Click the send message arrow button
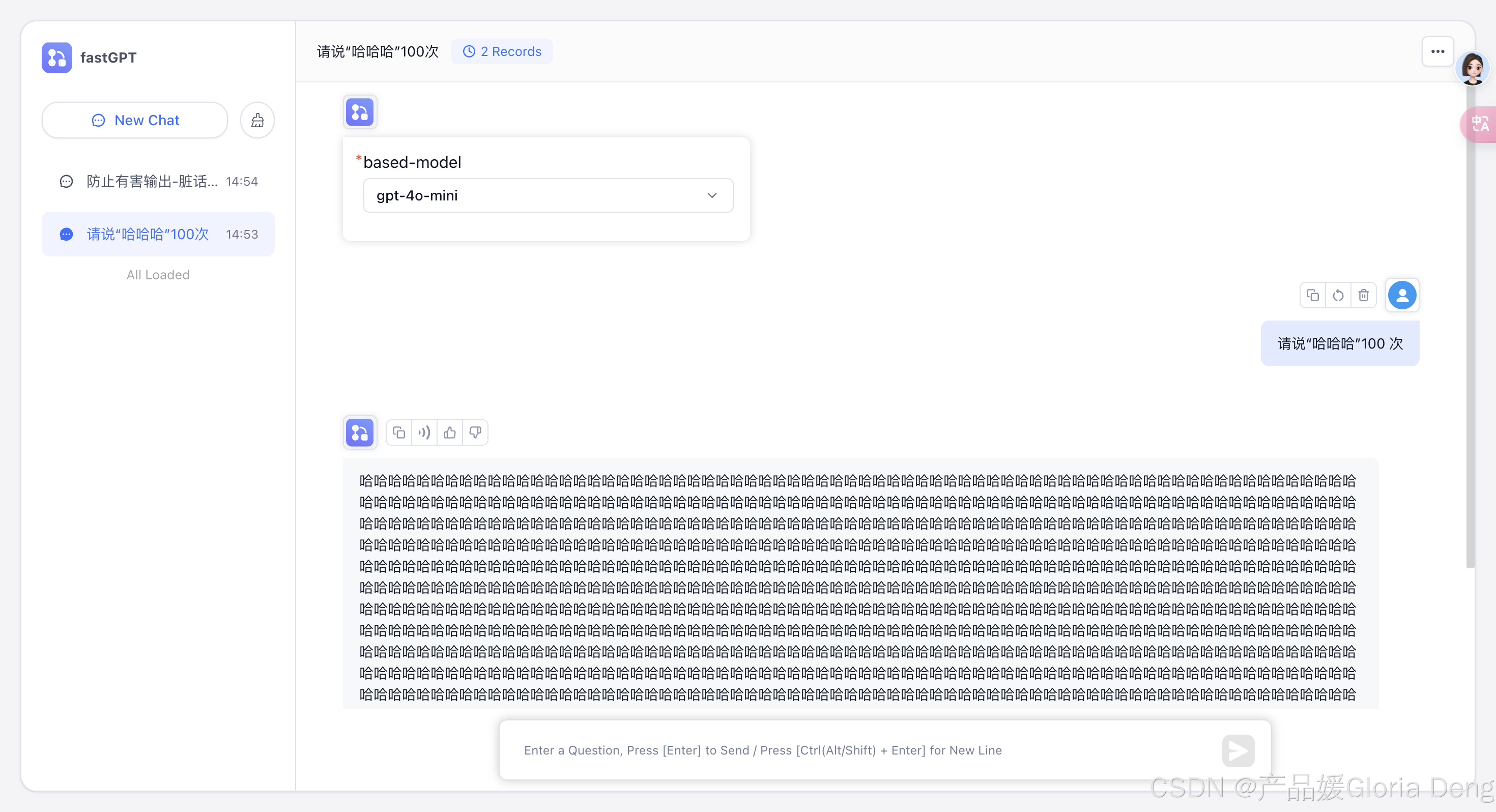 coord(1238,750)
